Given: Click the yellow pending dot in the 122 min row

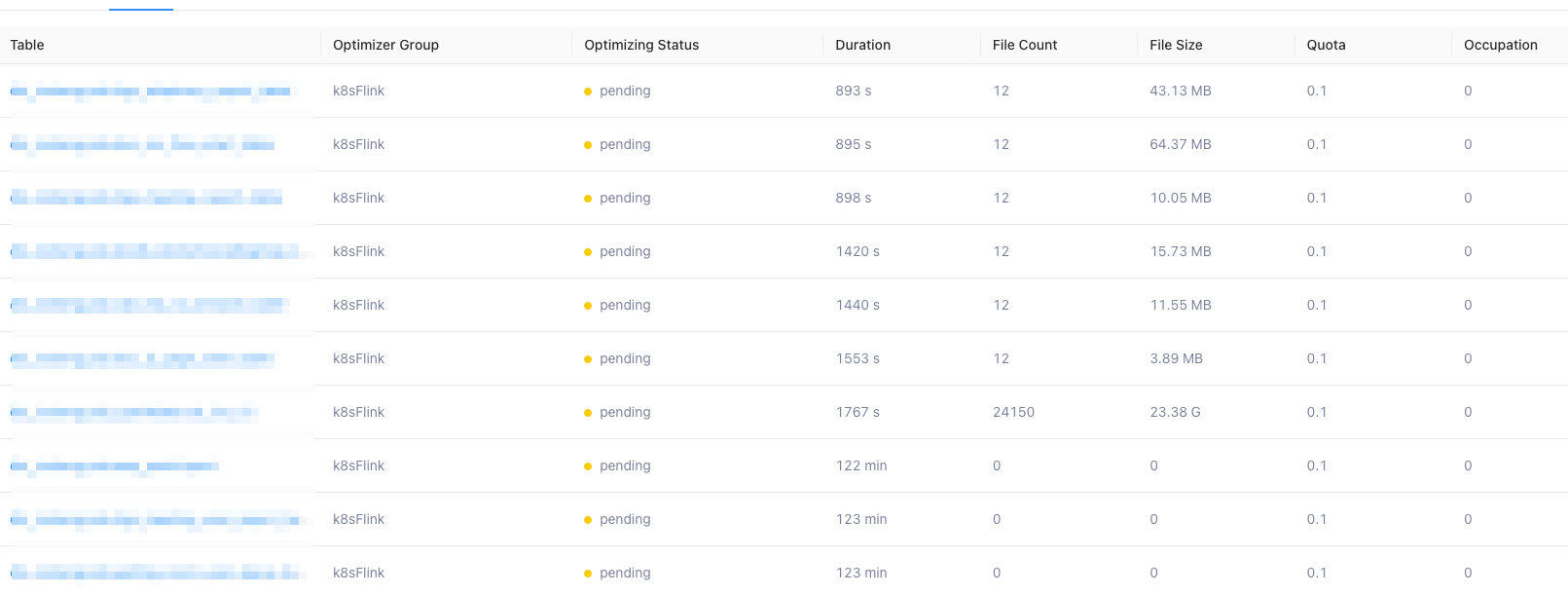Looking at the screenshot, I should click(x=588, y=466).
